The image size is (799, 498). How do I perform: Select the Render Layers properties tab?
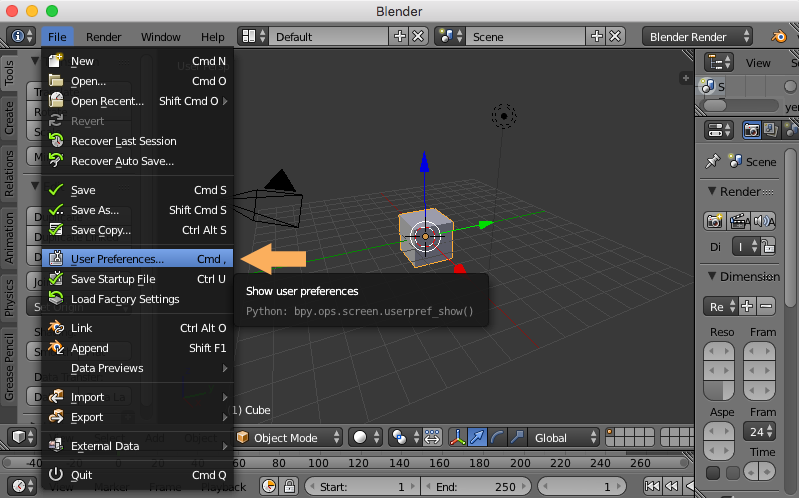point(770,129)
